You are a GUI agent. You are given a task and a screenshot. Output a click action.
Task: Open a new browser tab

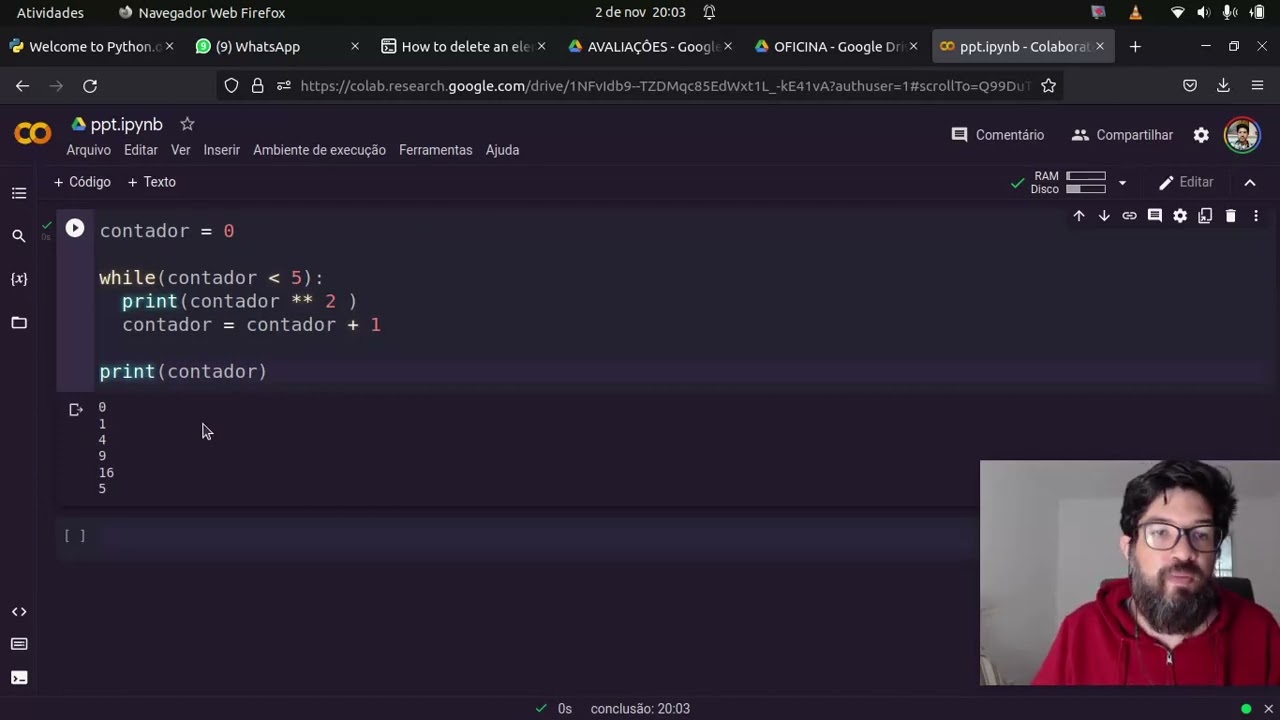click(x=1135, y=47)
